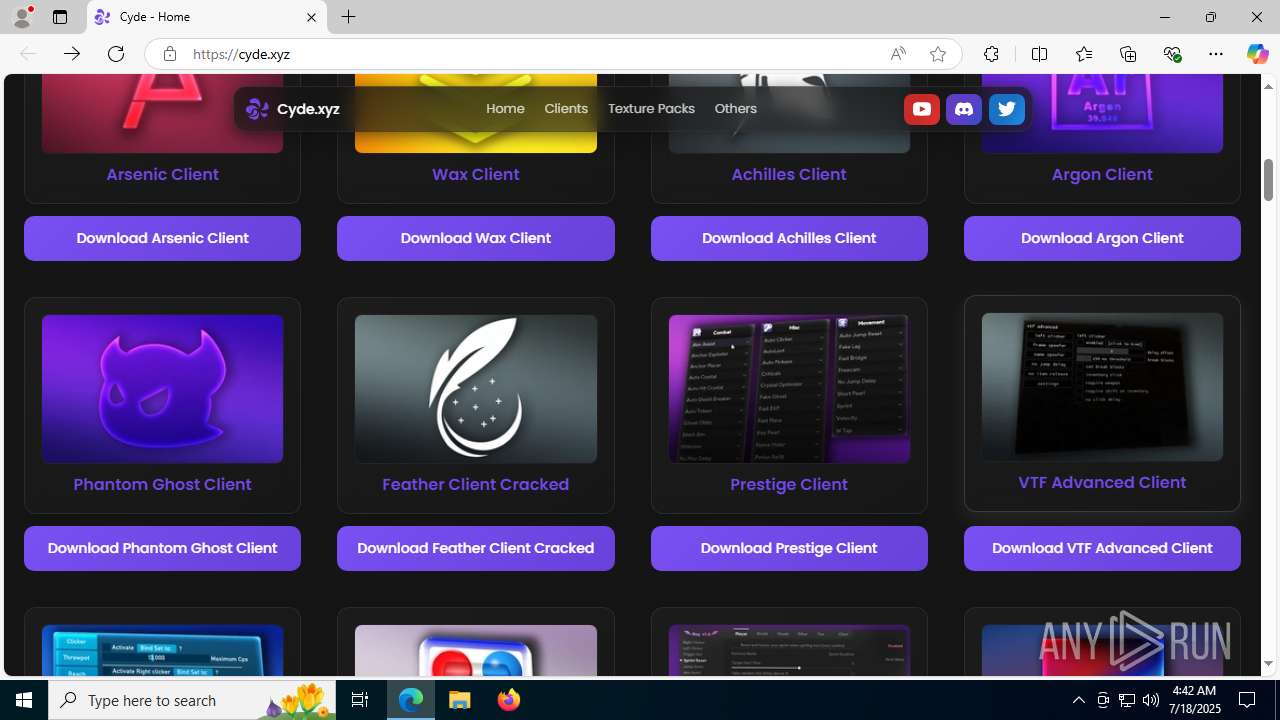This screenshot has width=1280, height=720.
Task: Go forward using the browser forward arrow
Action: point(72,54)
